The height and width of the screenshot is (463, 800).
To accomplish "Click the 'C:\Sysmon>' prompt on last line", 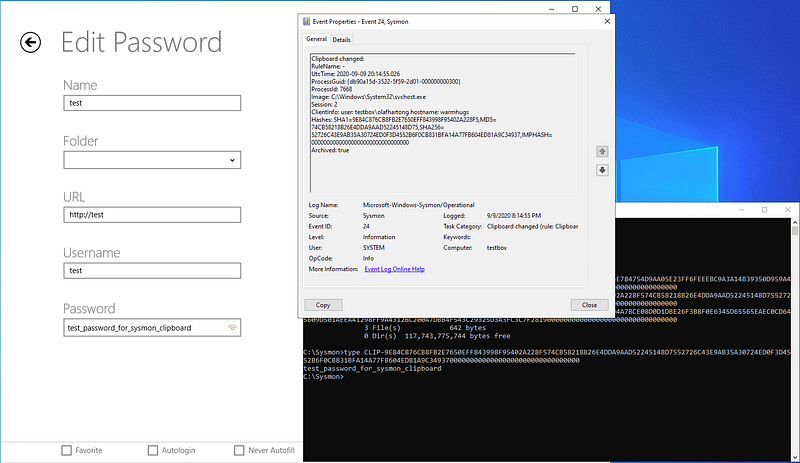I will click(323, 377).
